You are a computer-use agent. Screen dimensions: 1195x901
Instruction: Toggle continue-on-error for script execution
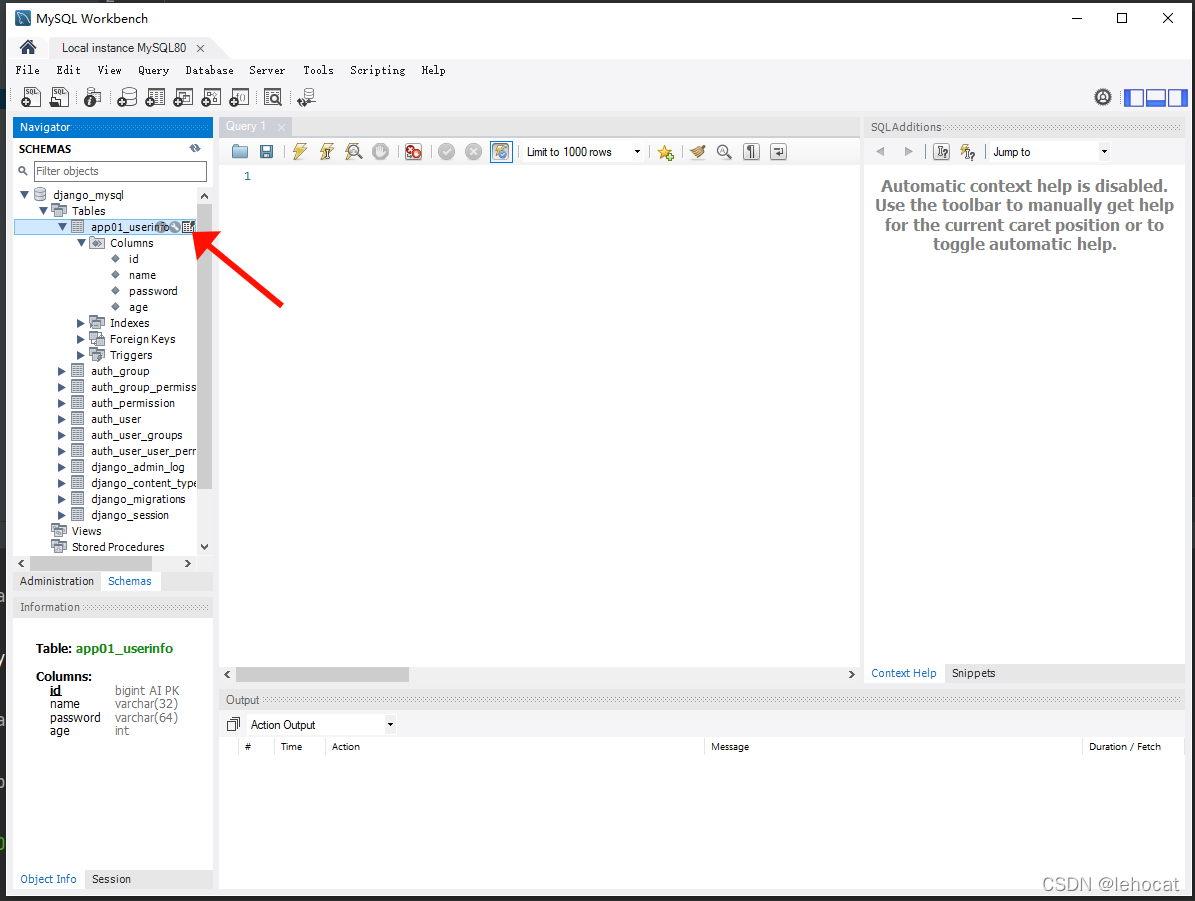click(x=413, y=152)
